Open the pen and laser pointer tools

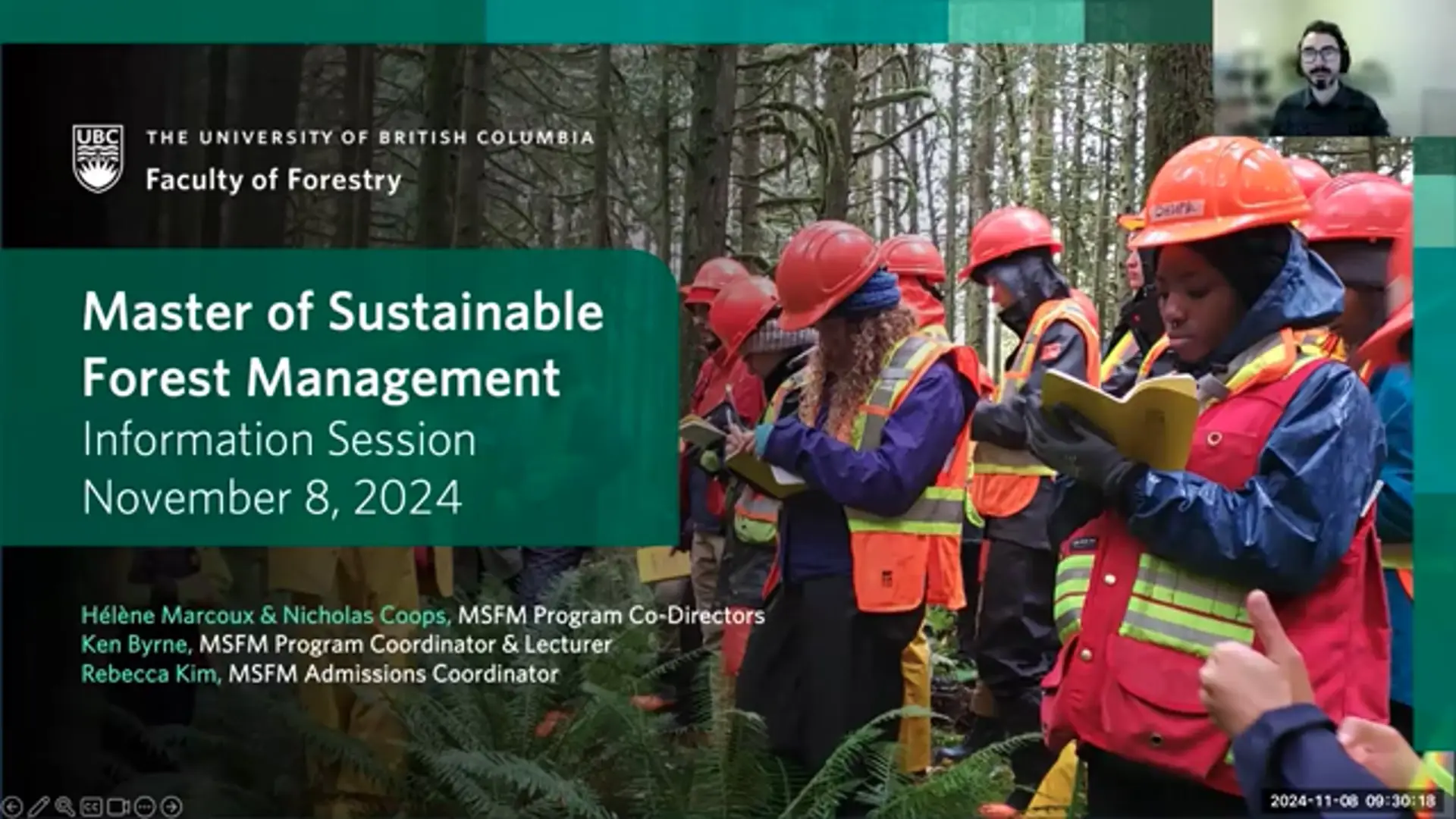pyautogui.click(x=39, y=806)
